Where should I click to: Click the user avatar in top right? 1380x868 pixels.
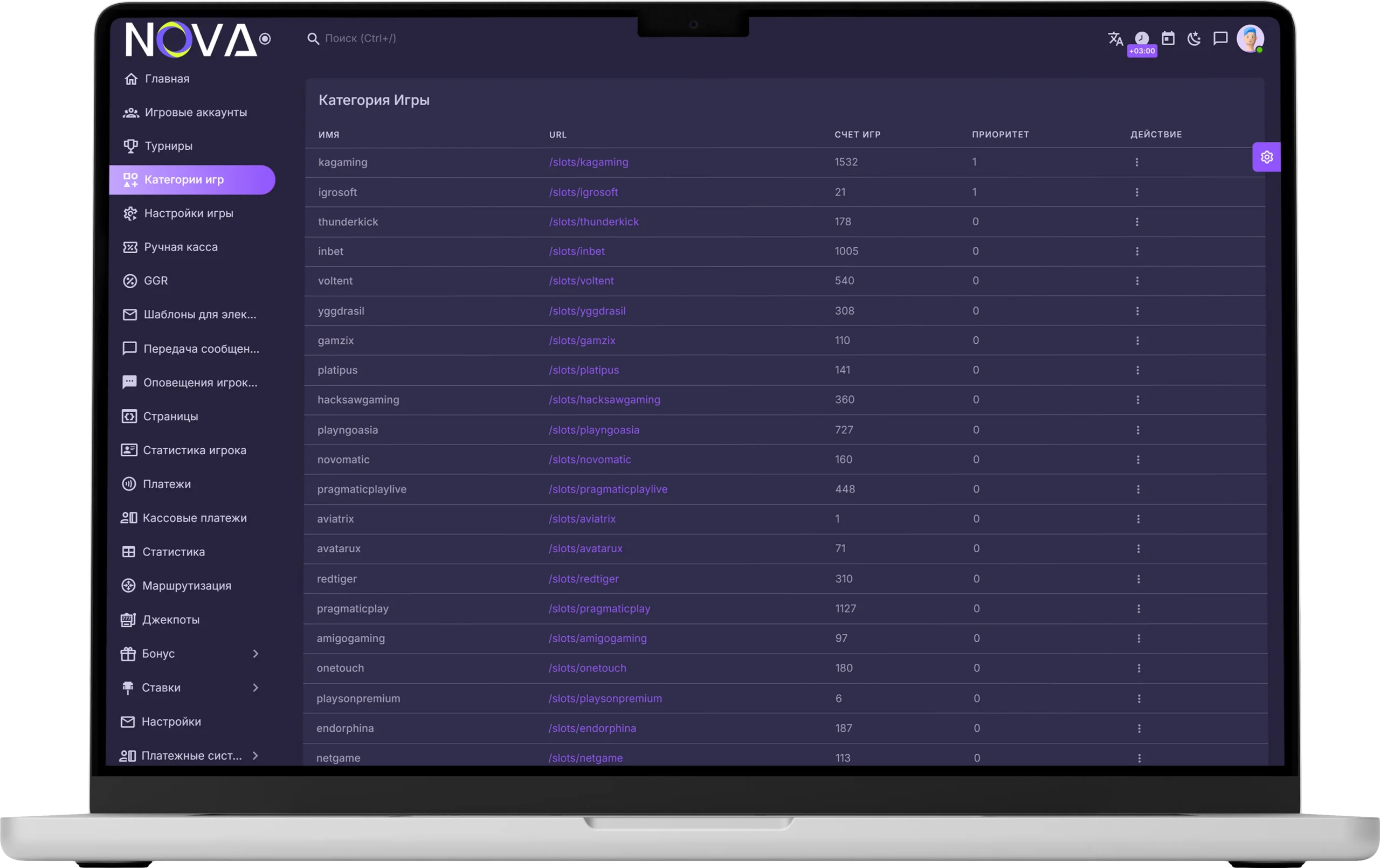[1250, 38]
